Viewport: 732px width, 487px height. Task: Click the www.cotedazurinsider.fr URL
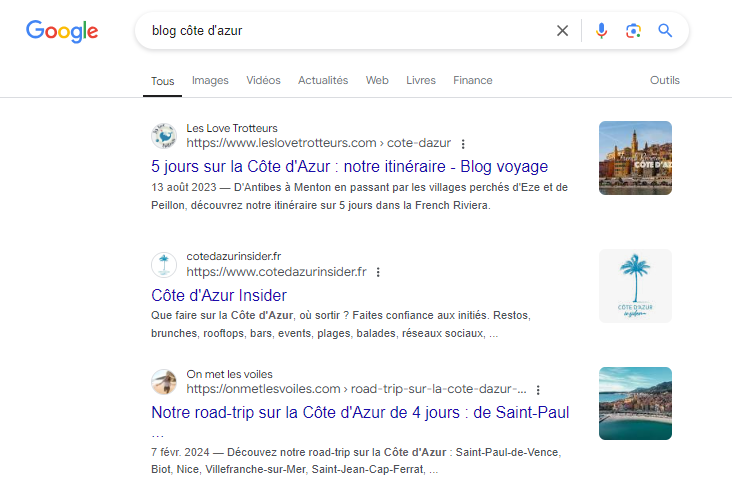(276, 272)
